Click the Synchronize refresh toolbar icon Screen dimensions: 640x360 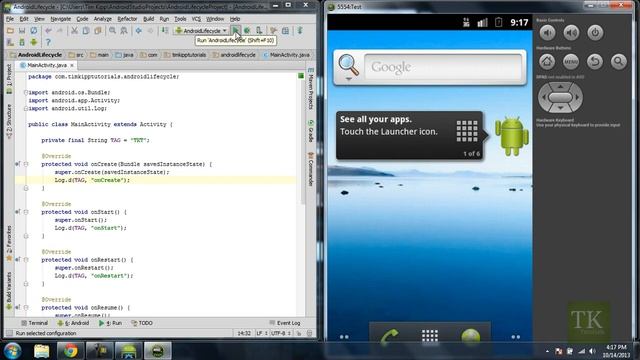[x=34, y=31]
